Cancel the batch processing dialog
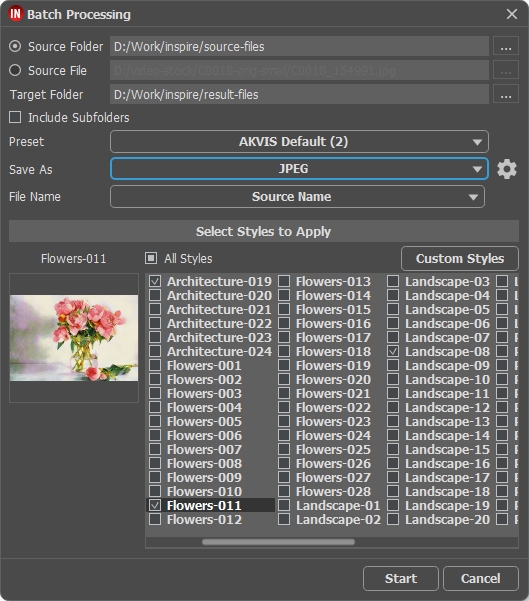 point(481,578)
